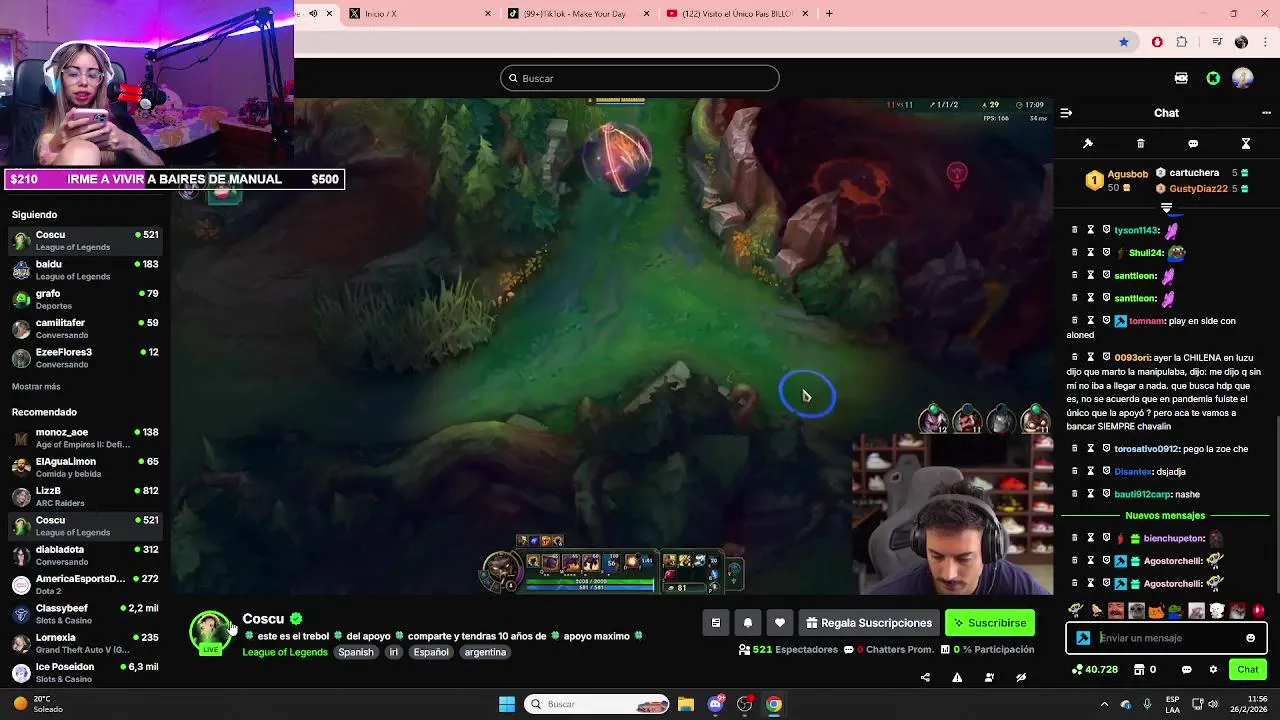
Task: Open the Ice Poseidon recommended channel
Action: pyautogui.click(x=85, y=672)
